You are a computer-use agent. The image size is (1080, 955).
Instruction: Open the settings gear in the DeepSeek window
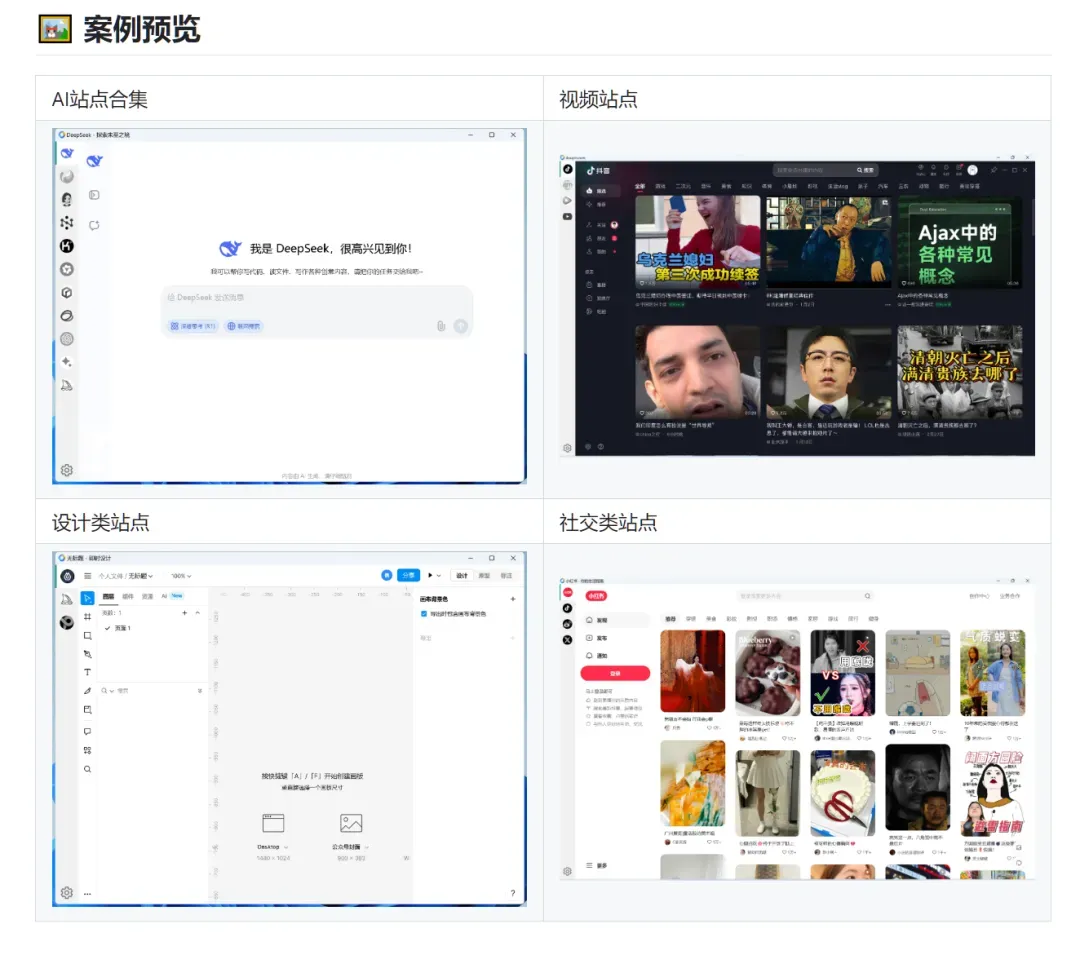(x=67, y=470)
